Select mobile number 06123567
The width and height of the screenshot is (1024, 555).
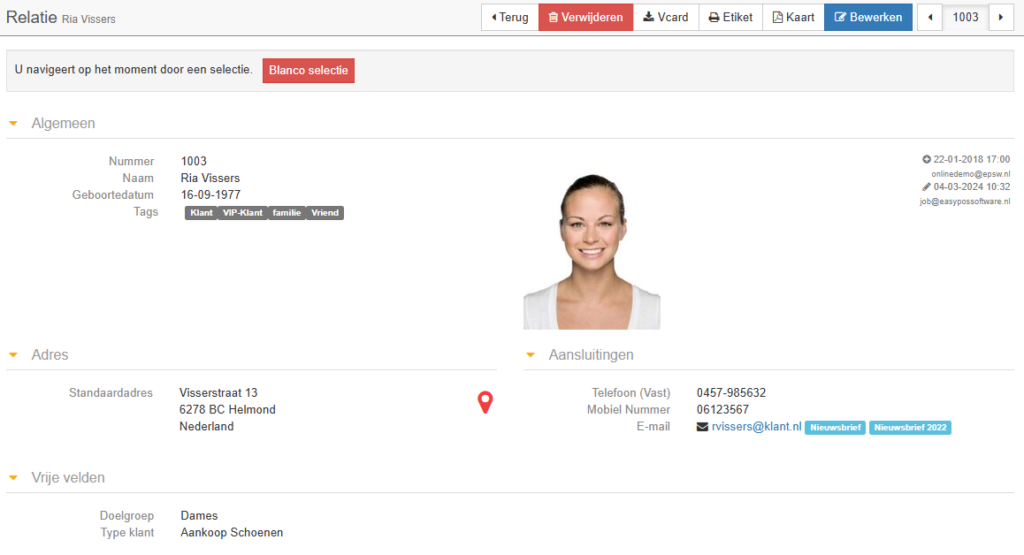click(x=722, y=410)
